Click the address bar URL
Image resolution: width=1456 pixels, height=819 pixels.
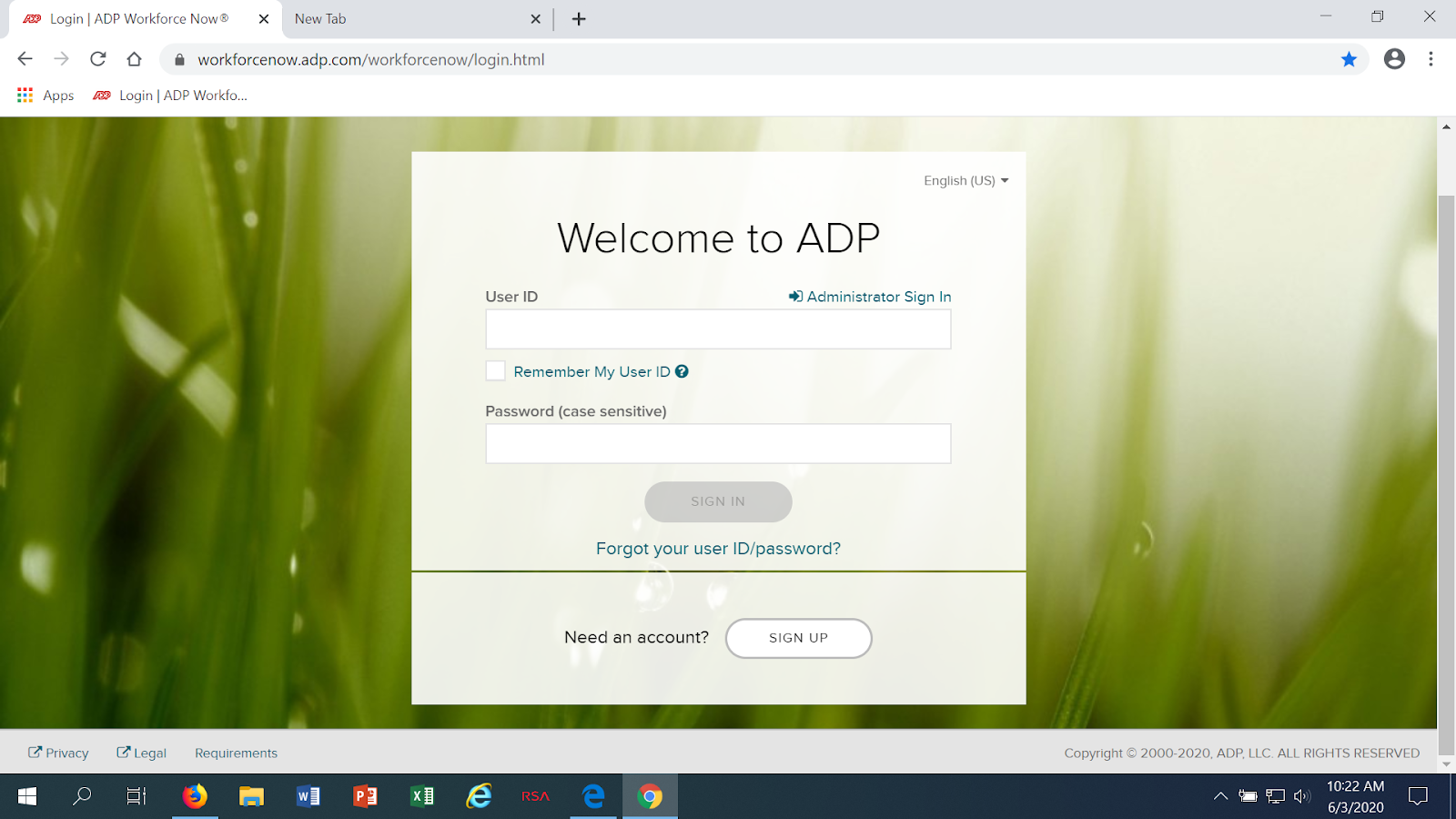click(x=371, y=60)
